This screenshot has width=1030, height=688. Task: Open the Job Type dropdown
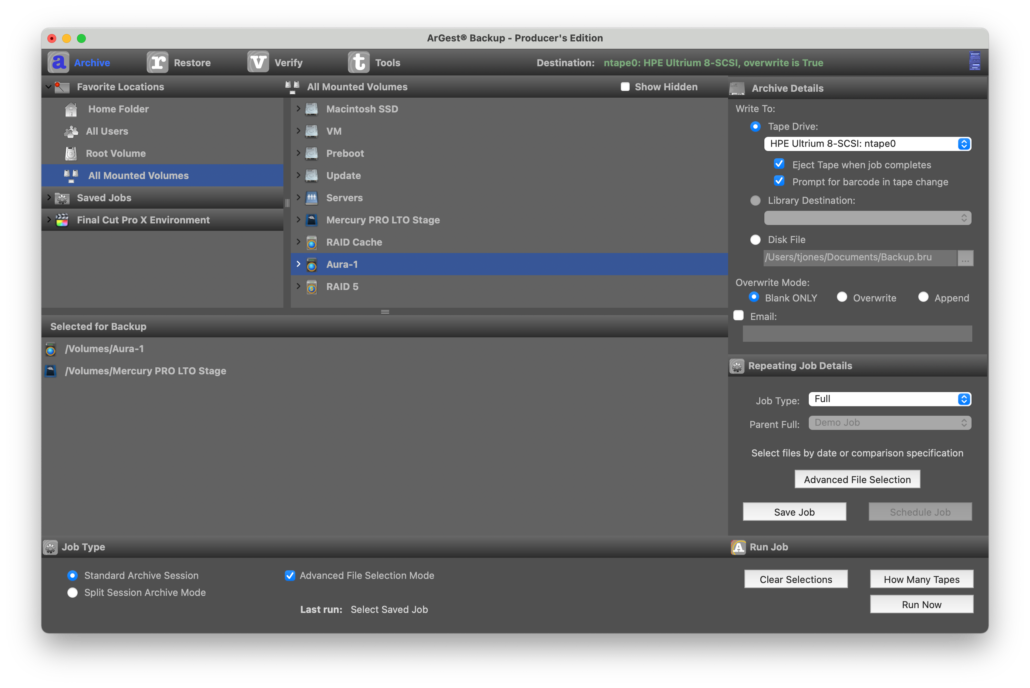coord(889,399)
